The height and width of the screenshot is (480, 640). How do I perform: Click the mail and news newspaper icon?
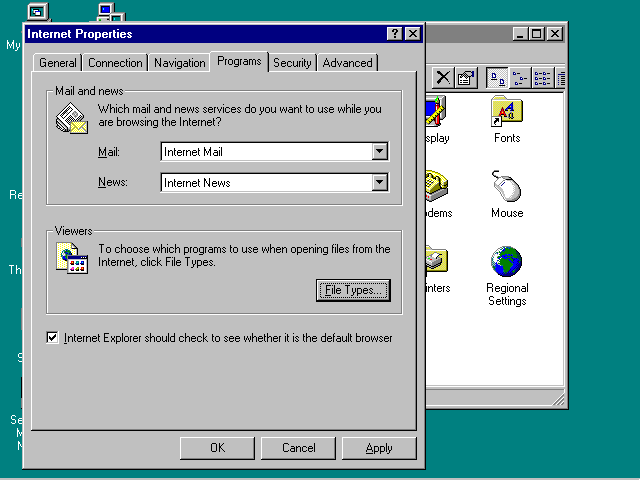pos(72,118)
